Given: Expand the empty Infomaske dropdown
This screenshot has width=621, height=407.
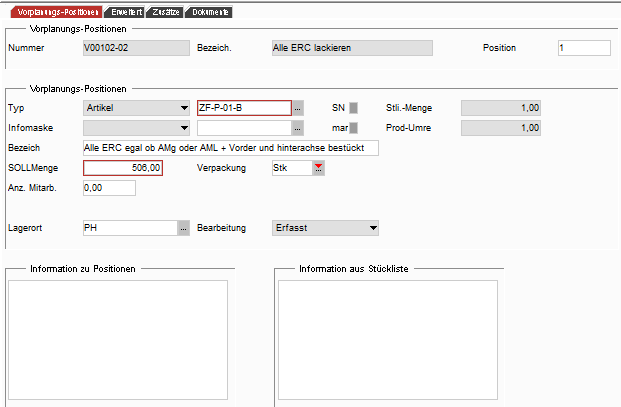Looking at the screenshot, I should [136, 128].
